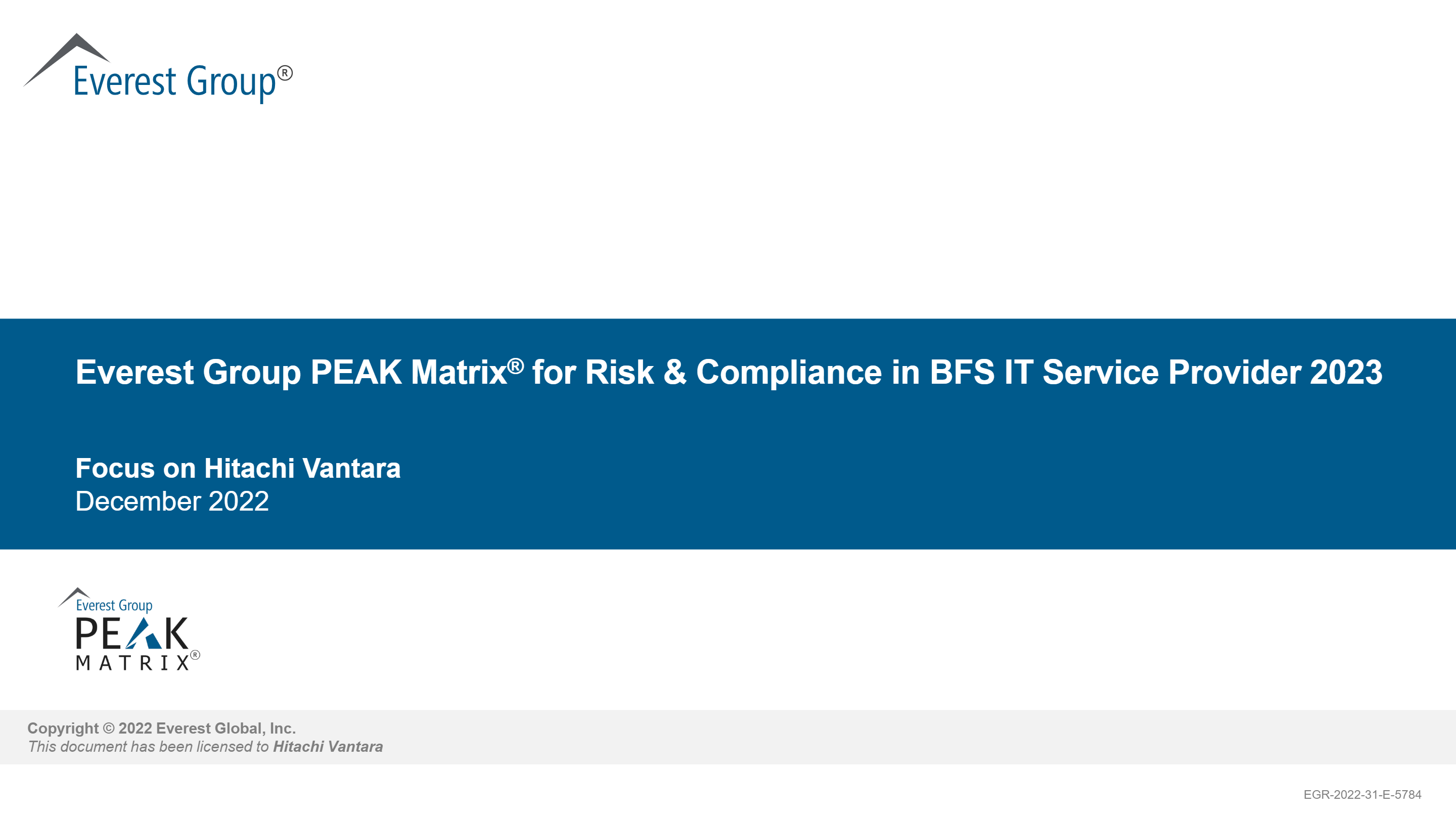Click the word 'MATRIX' in the bottom logo

(x=132, y=663)
